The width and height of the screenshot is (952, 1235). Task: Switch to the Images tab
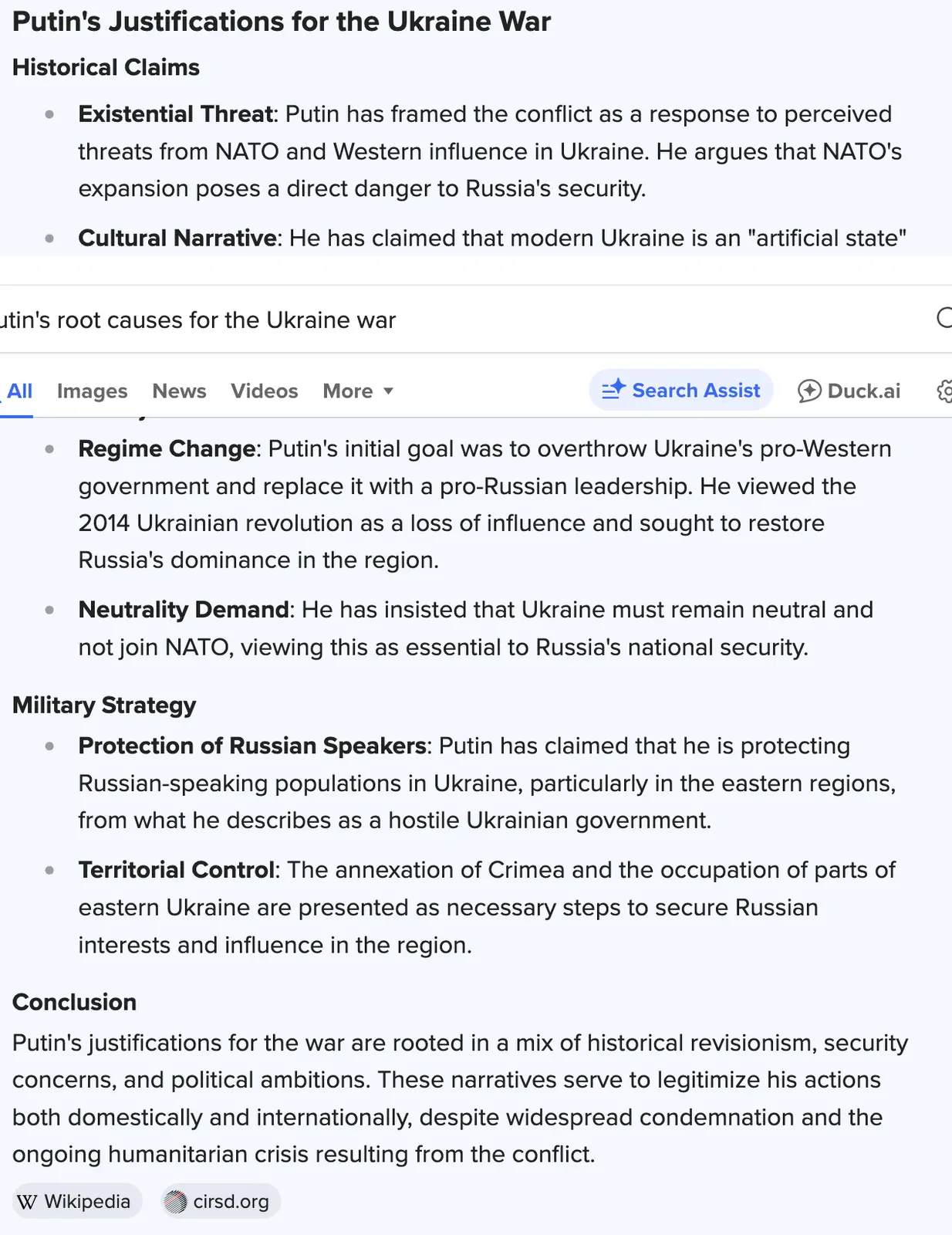click(92, 391)
